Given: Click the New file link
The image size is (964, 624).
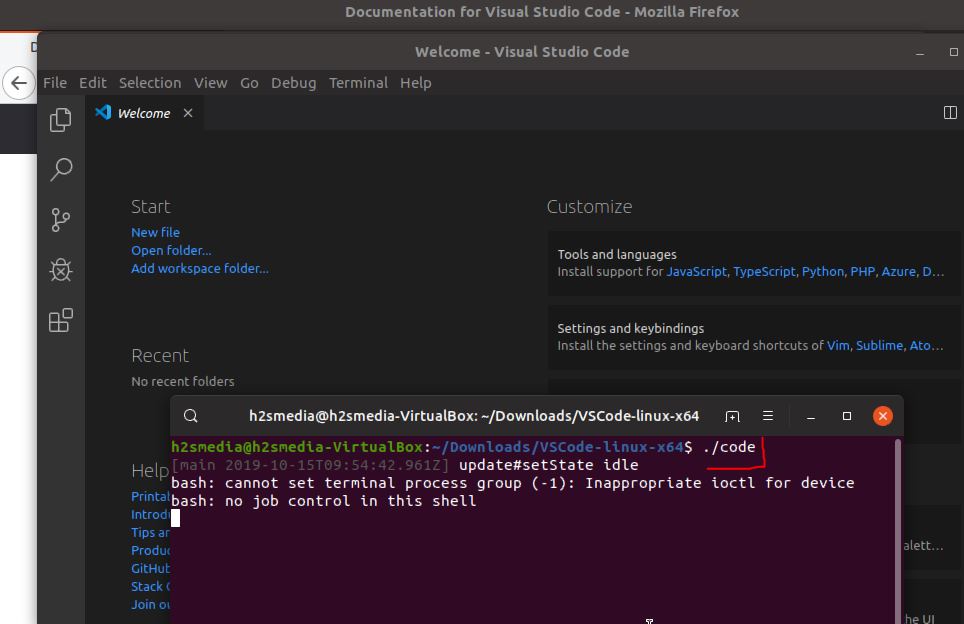Looking at the screenshot, I should pos(156,232).
